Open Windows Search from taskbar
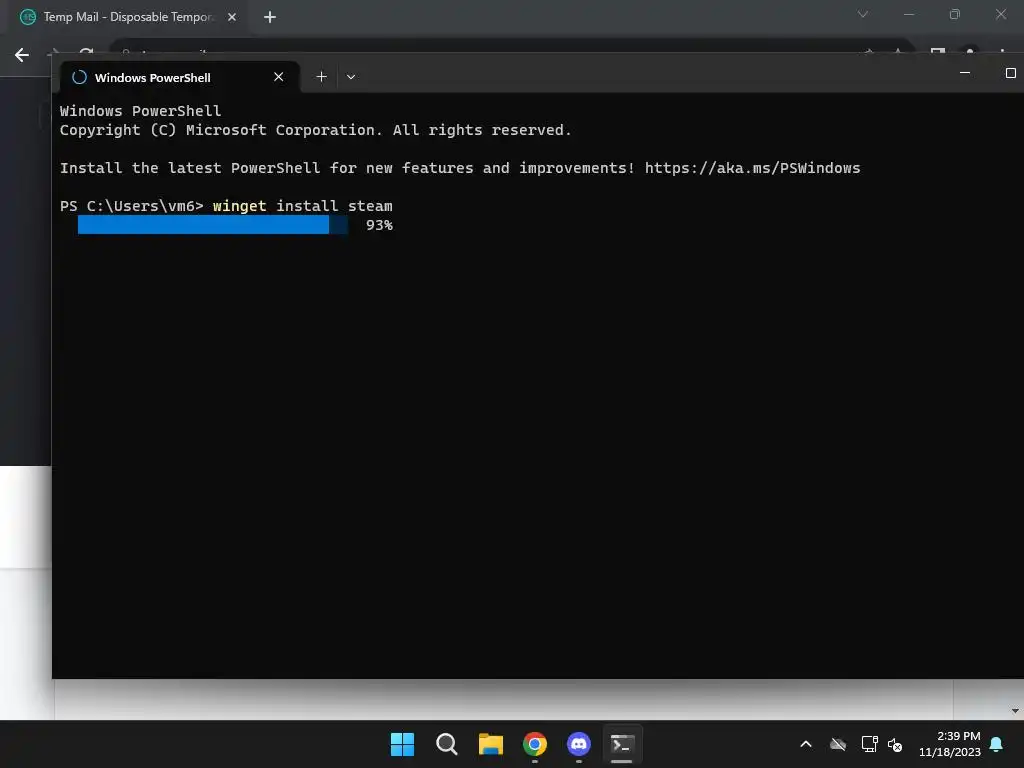1024x768 pixels. pyautogui.click(x=447, y=744)
